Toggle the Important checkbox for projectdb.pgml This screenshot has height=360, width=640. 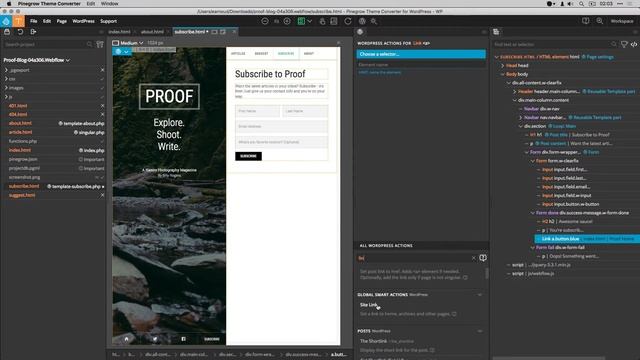click(81, 169)
